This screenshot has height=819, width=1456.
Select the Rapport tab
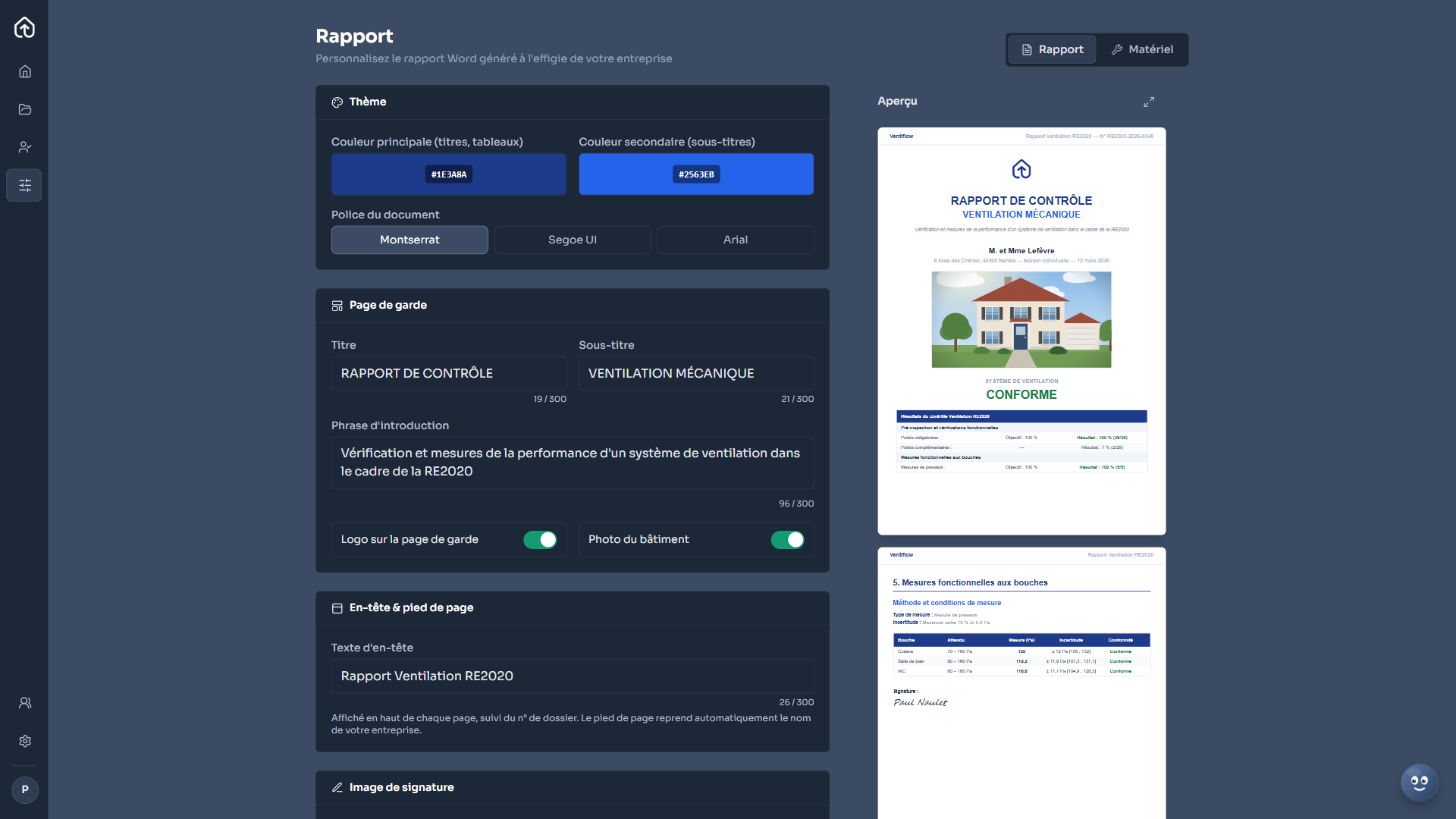pos(1053,49)
